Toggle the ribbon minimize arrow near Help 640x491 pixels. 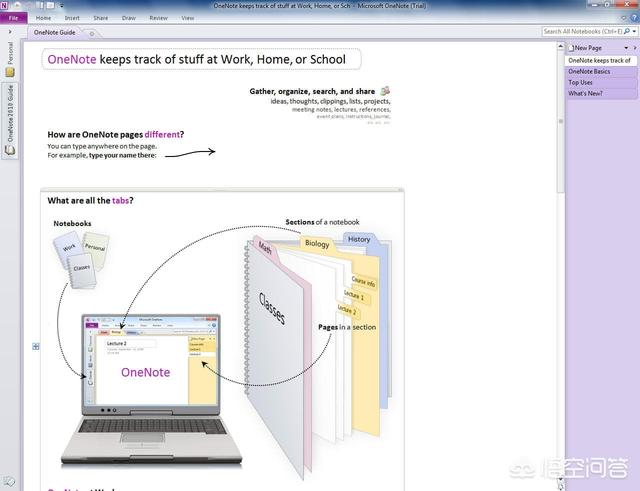coord(624,18)
